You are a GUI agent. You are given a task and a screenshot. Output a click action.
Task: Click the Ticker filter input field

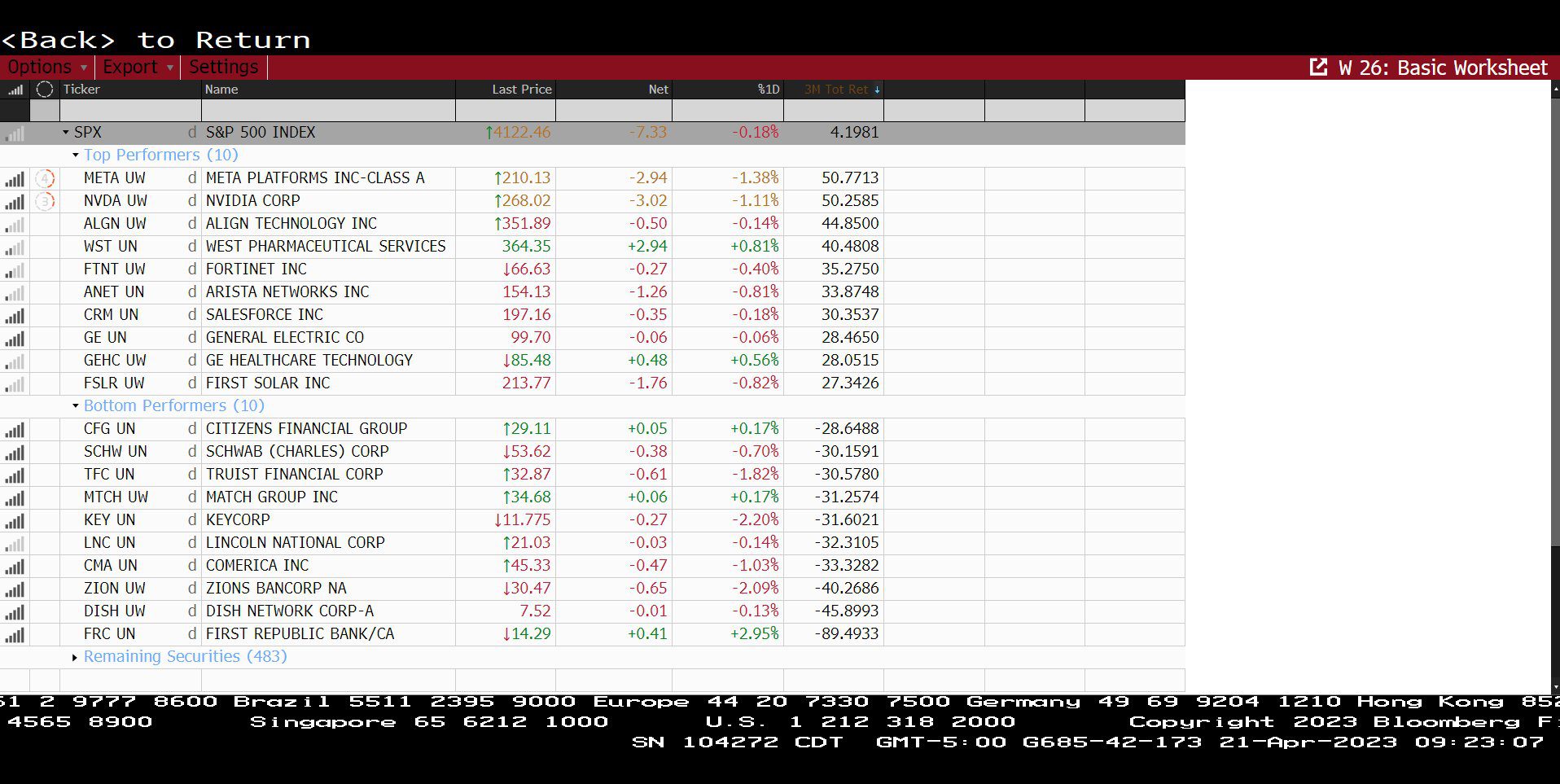(130, 110)
